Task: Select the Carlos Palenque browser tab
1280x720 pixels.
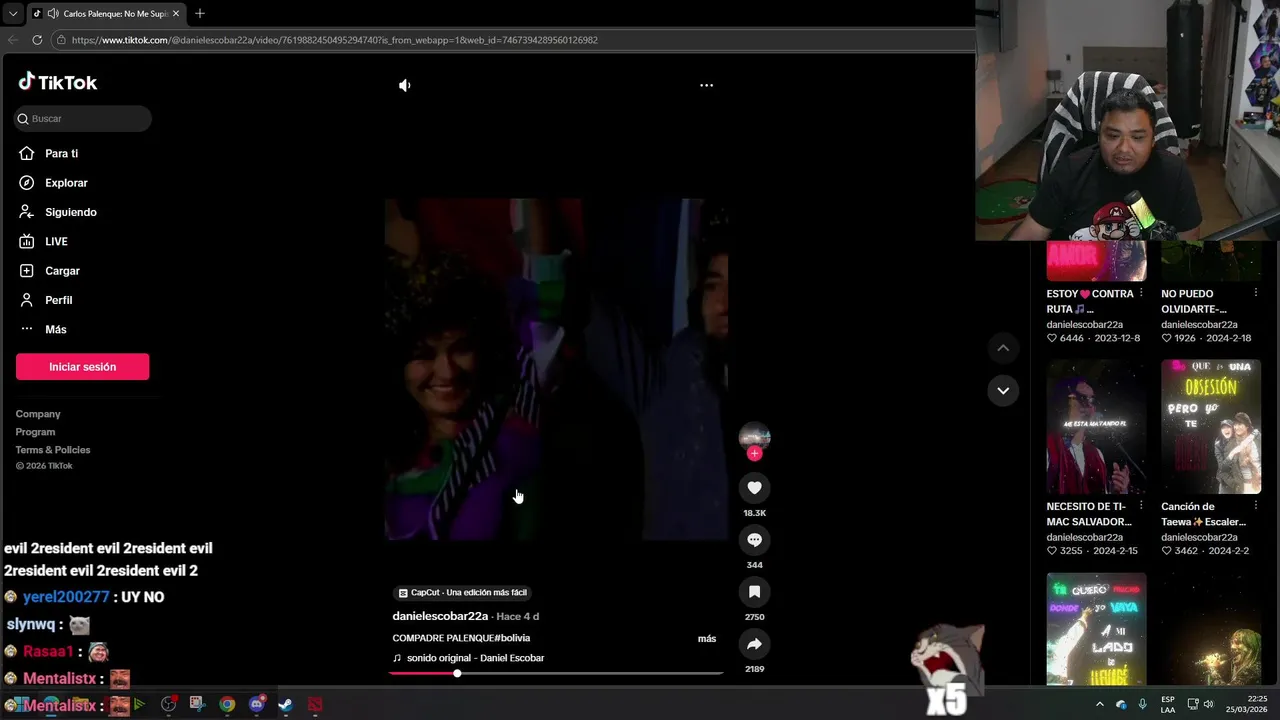Action: coord(105,14)
